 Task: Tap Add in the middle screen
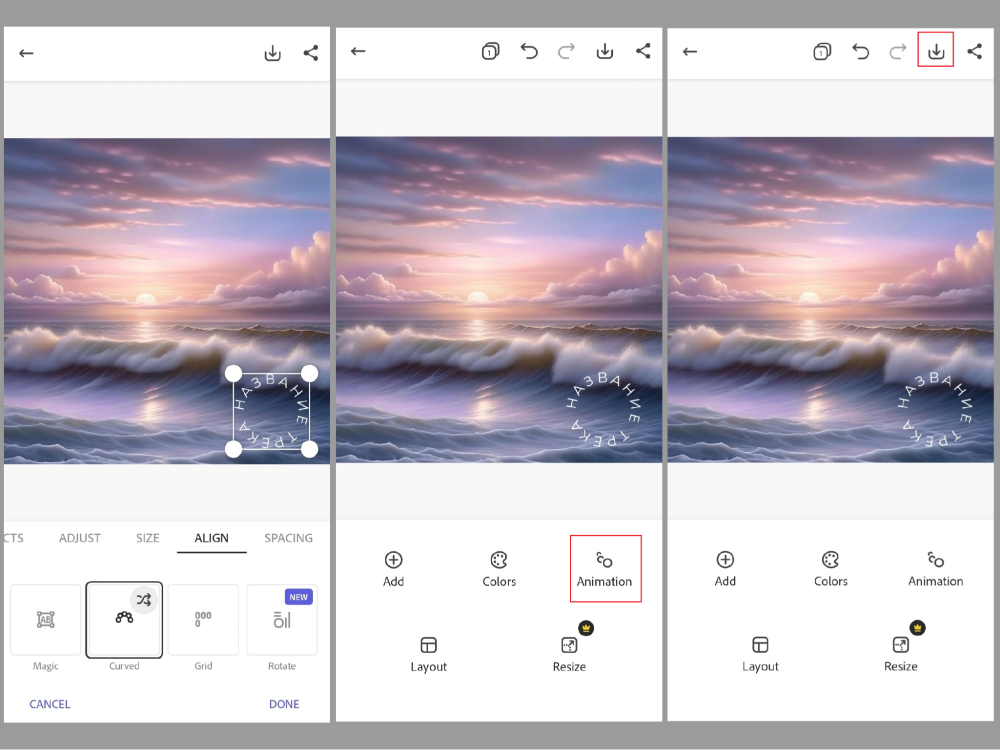coord(394,568)
